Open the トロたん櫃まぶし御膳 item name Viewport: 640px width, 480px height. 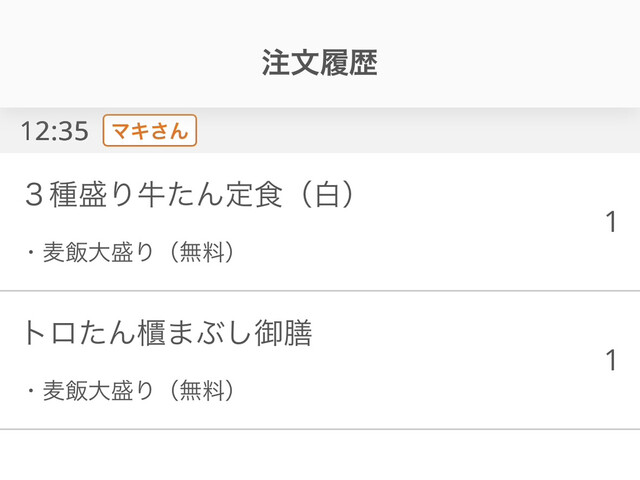167,333
